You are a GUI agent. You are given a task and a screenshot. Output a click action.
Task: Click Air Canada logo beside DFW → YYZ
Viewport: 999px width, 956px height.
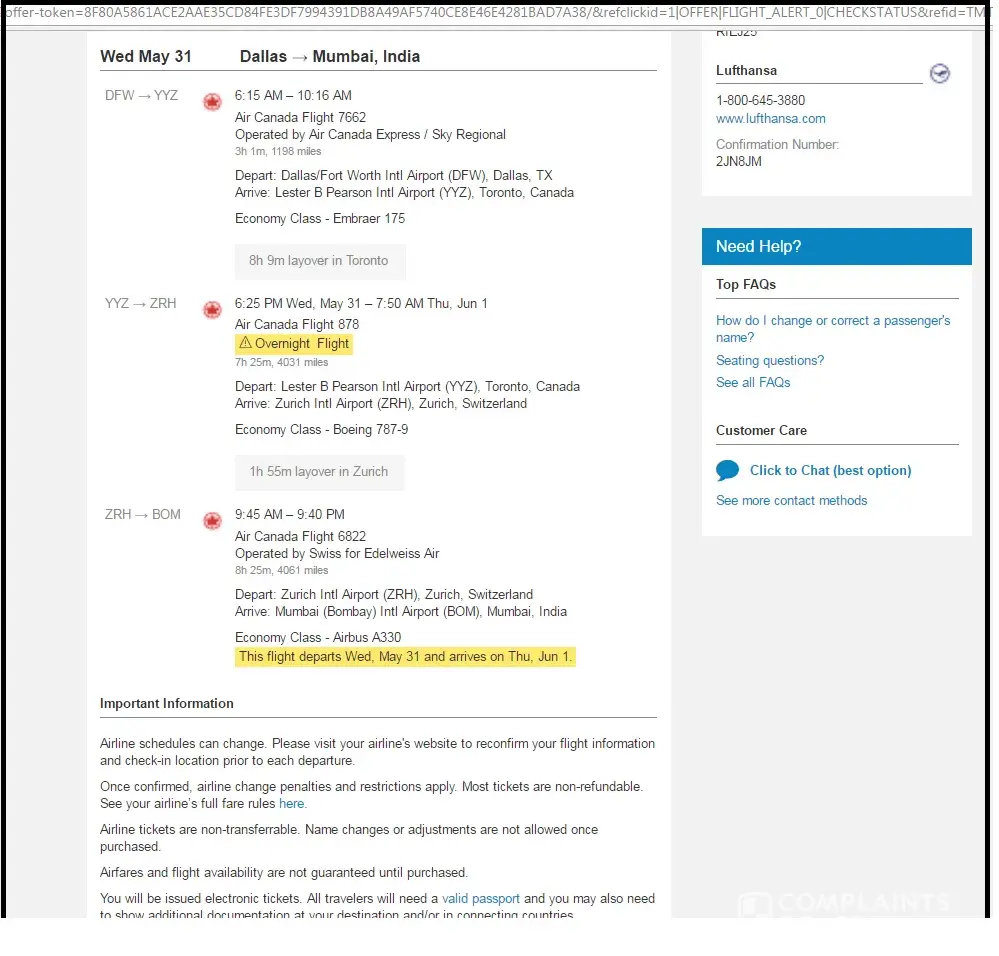coord(212,102)
